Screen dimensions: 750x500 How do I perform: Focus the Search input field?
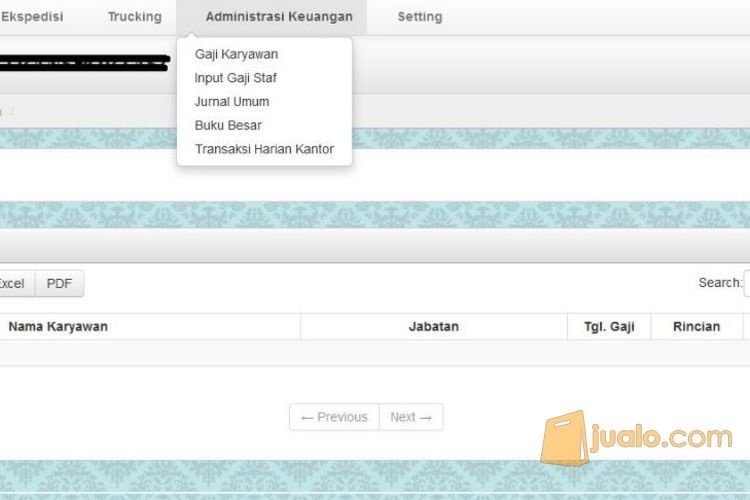tap(747, 283)
